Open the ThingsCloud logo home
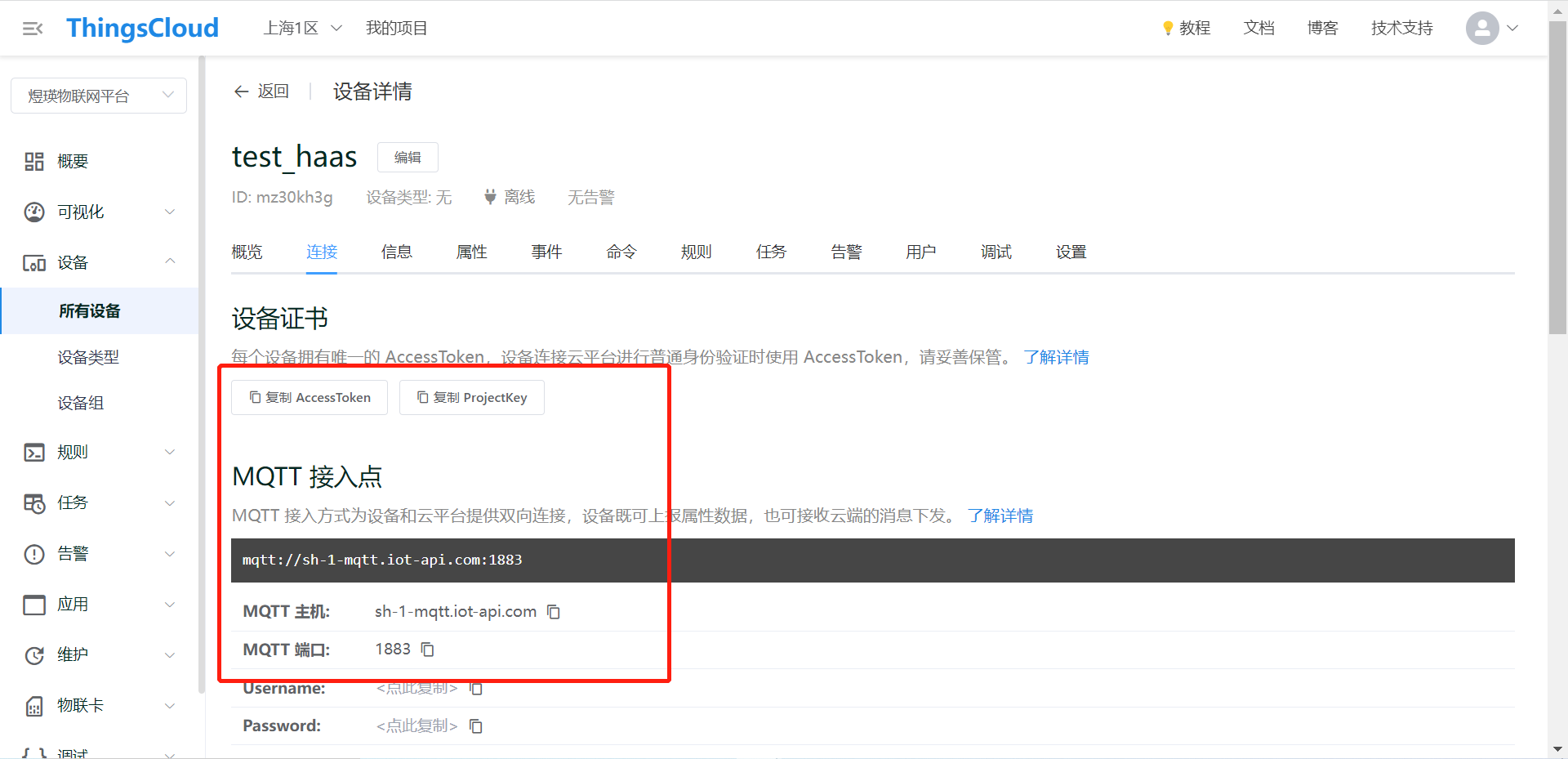 pyautogui.click(x=142, y=29)
